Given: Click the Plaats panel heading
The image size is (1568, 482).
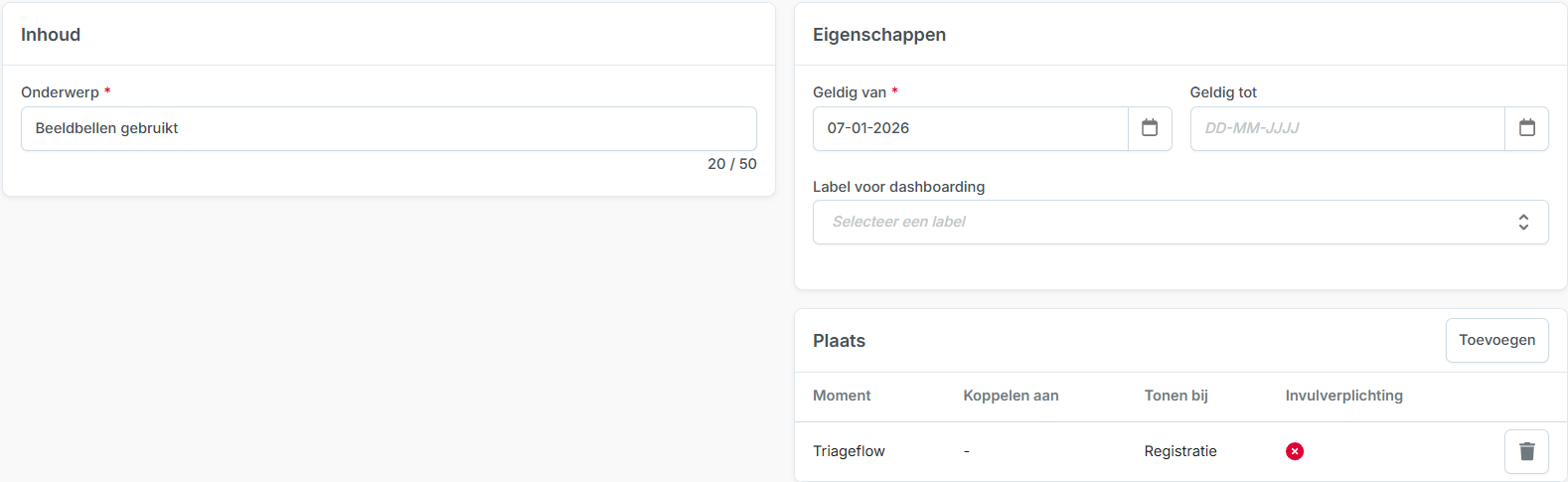Looking at the screenshot, I should 839,341.
